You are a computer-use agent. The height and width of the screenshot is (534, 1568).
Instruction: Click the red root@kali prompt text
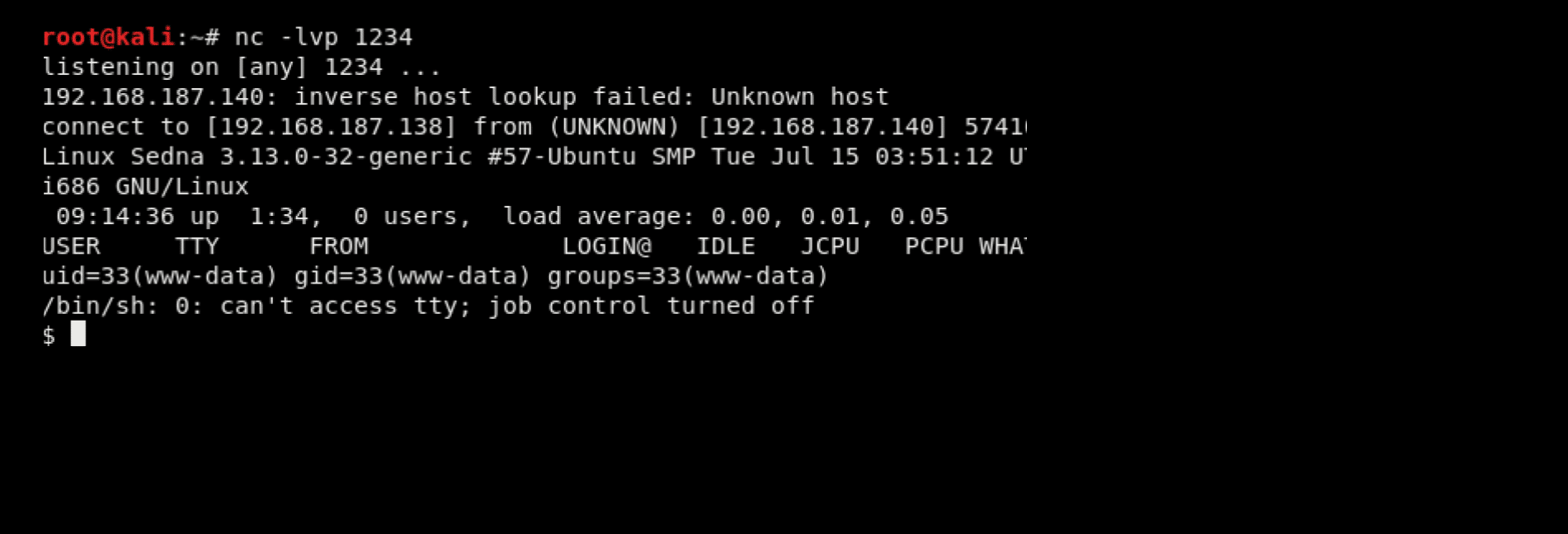coord(107,37)
